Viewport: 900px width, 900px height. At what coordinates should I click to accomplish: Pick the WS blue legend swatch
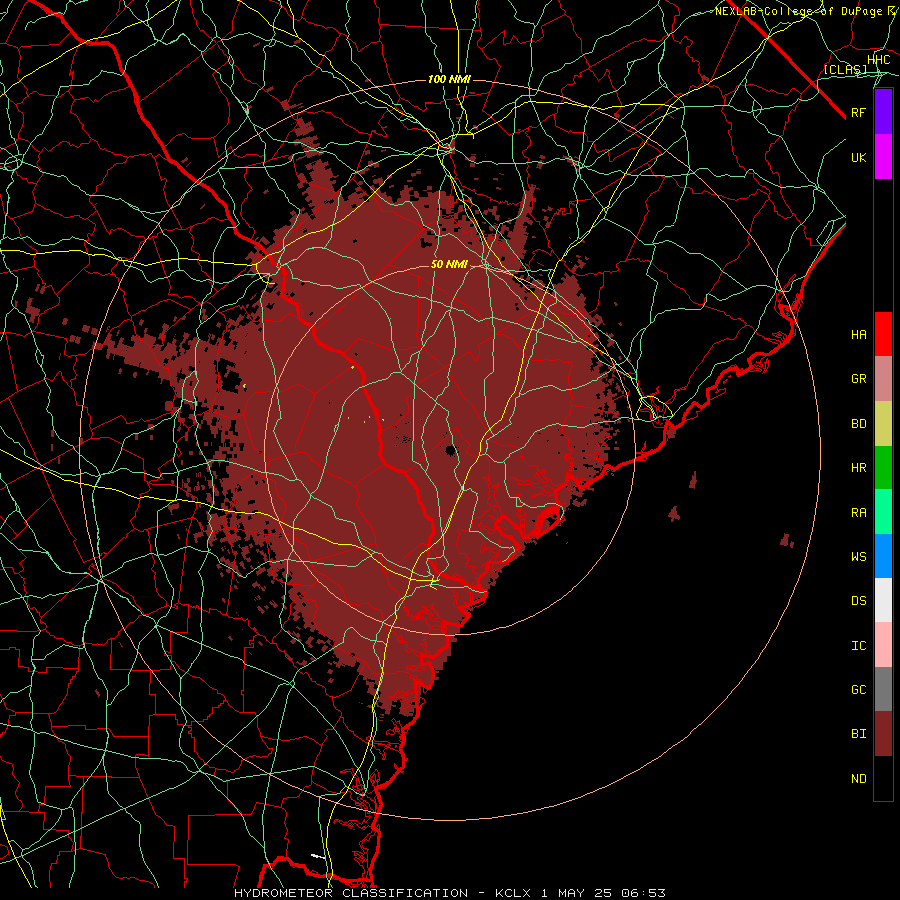click(883, 556)
